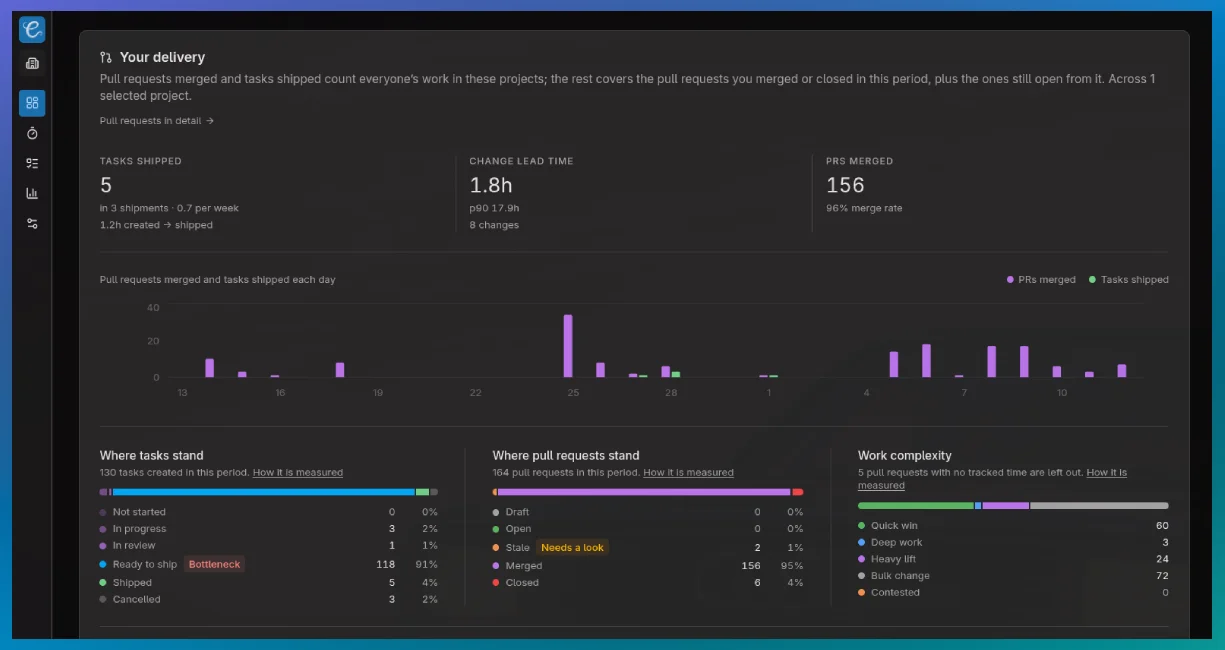
Task: Open How it is measured under Where pull requests stand
Action: 688,473
